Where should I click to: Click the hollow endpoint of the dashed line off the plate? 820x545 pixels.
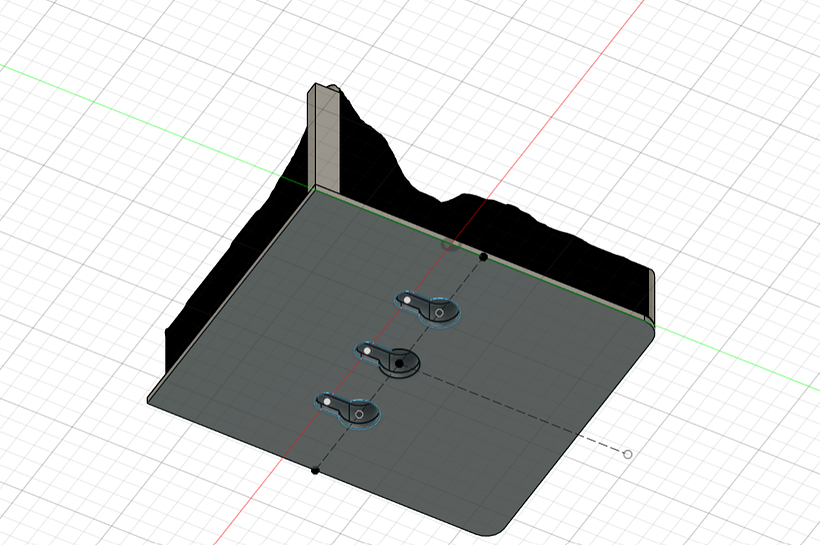coord(628,455)
